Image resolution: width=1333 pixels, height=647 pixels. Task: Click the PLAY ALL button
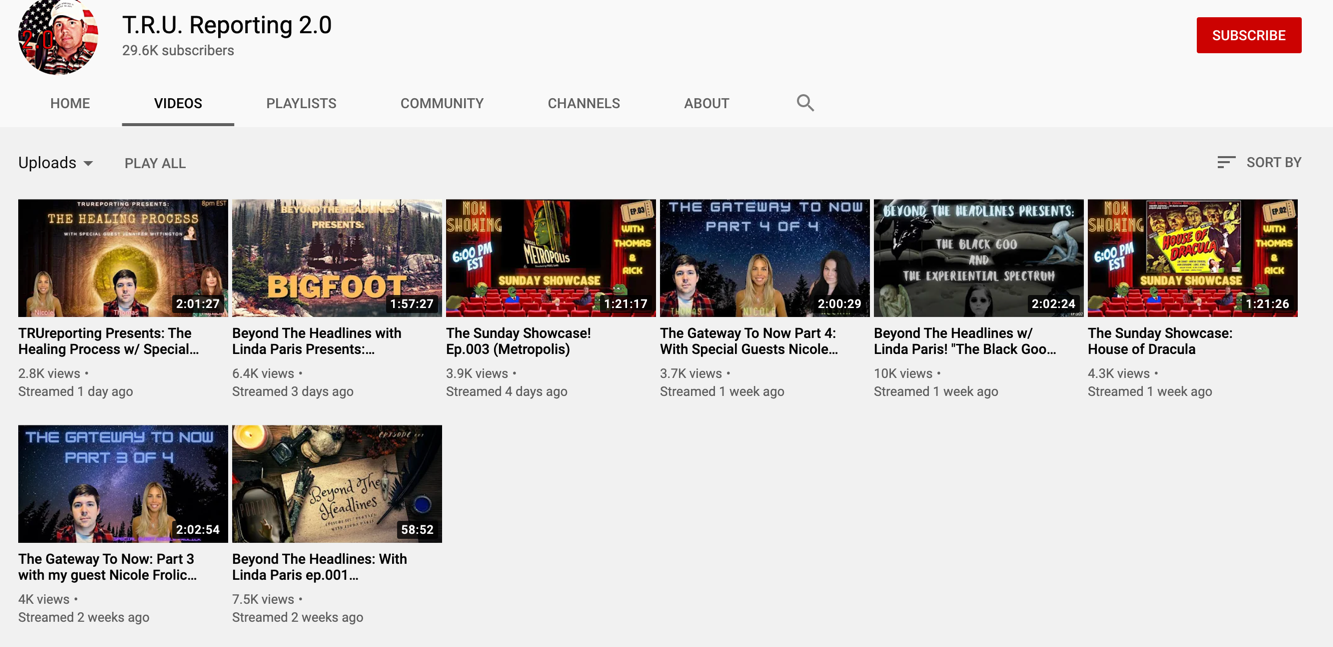[x=154, y=162]
